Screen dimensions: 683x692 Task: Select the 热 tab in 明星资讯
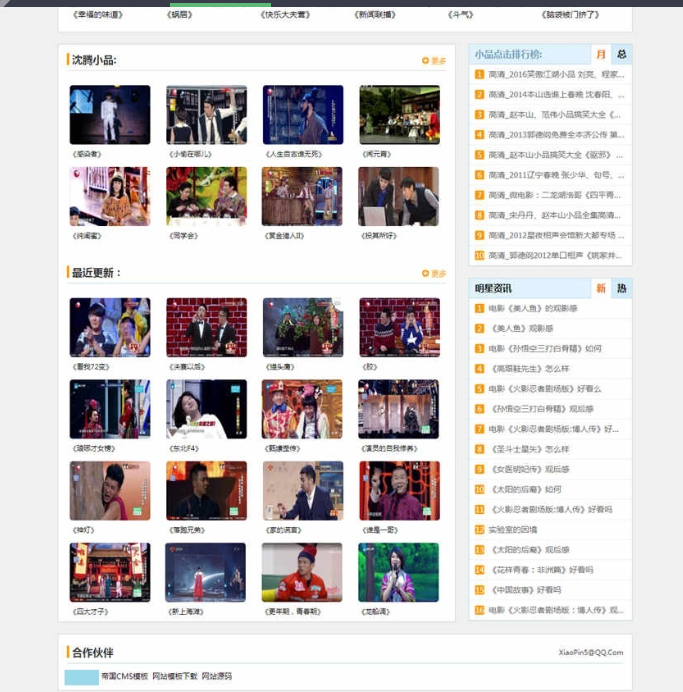[x=622, y=288]
